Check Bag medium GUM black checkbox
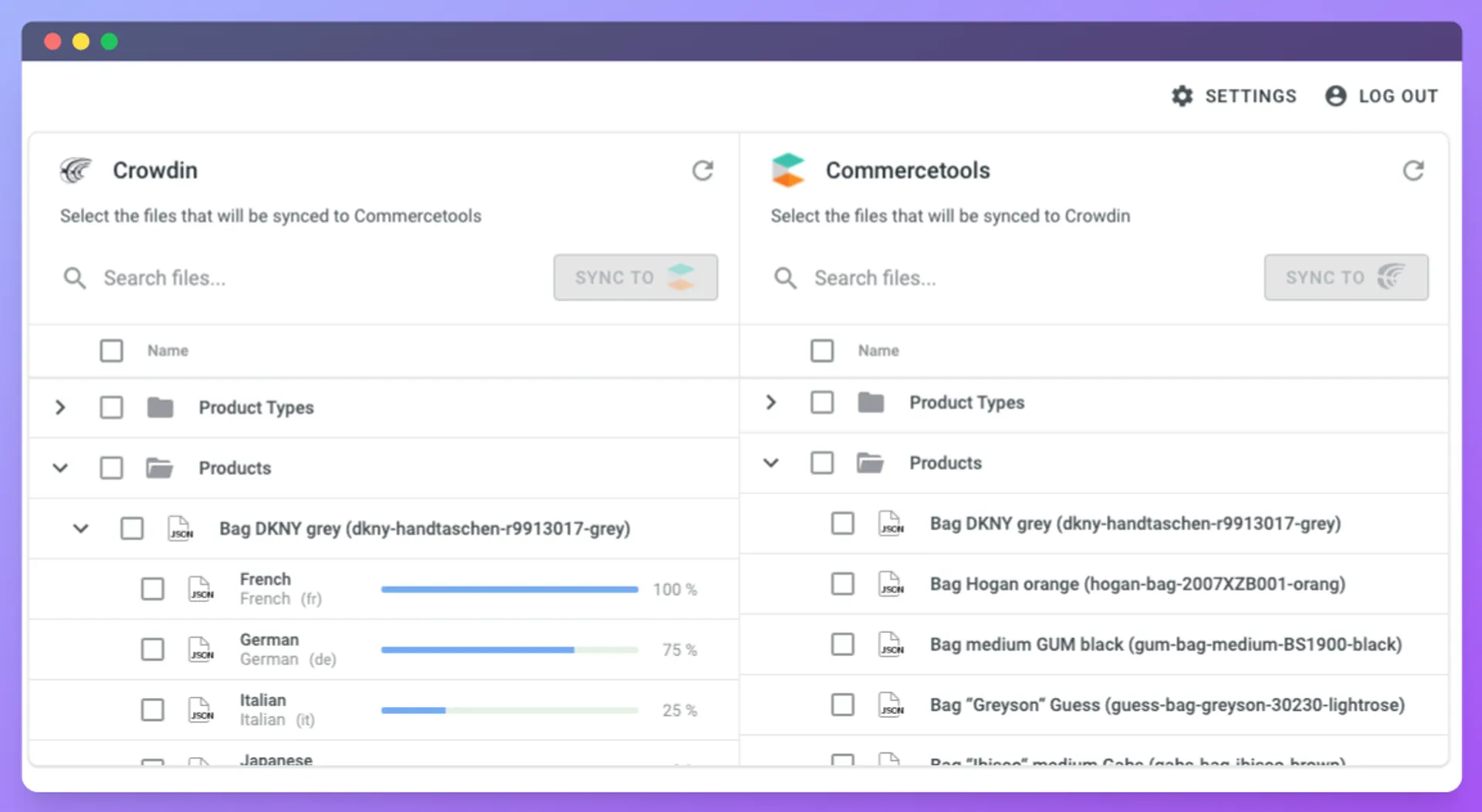This screenshot has width=1482, height=812. pos(843,644)
